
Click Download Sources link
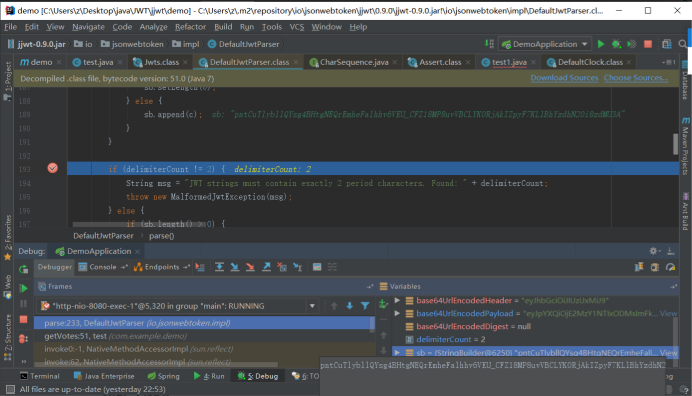pos(564,78)
